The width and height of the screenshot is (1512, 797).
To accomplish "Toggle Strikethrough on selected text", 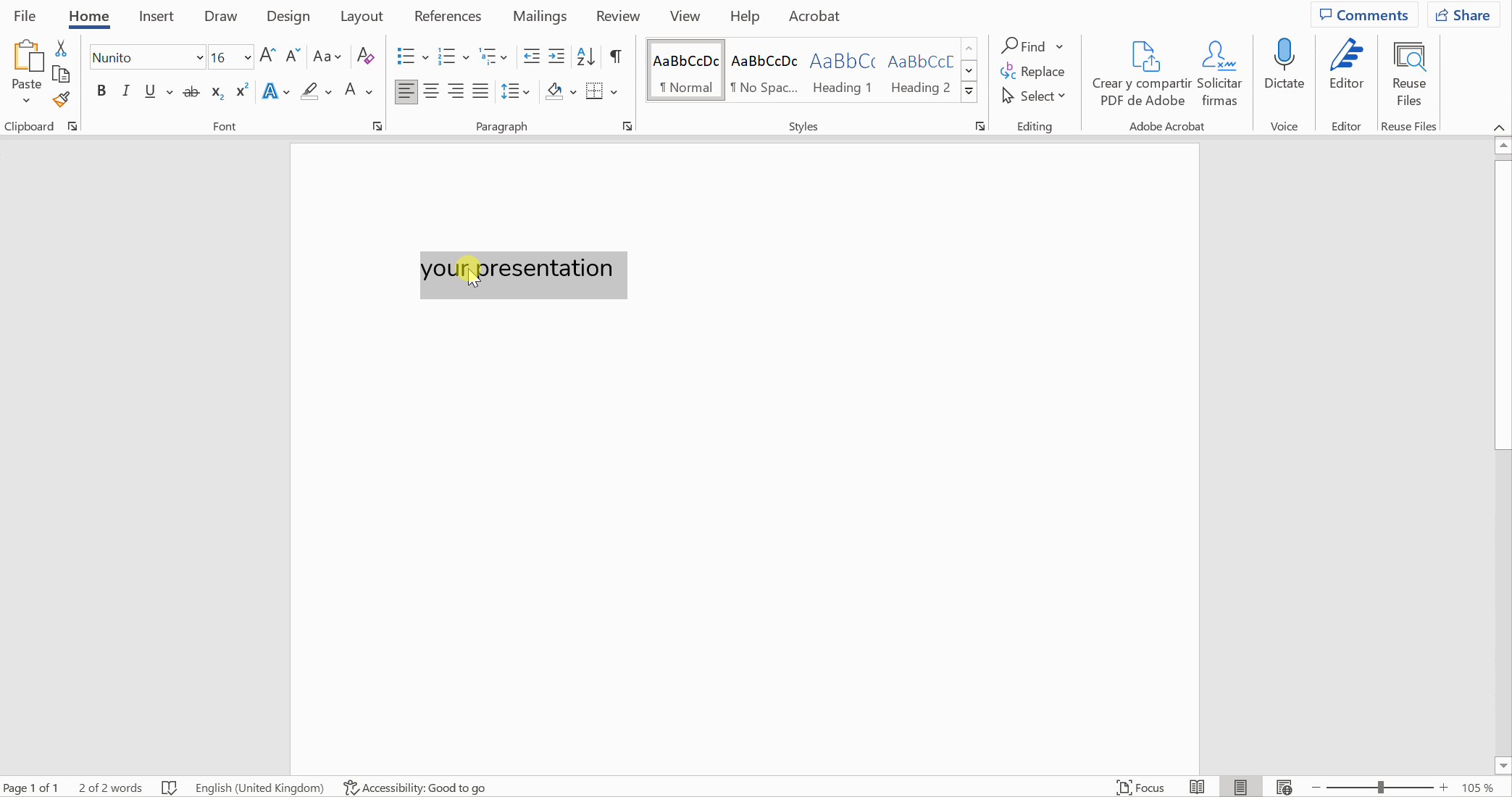I will (192, 91).
